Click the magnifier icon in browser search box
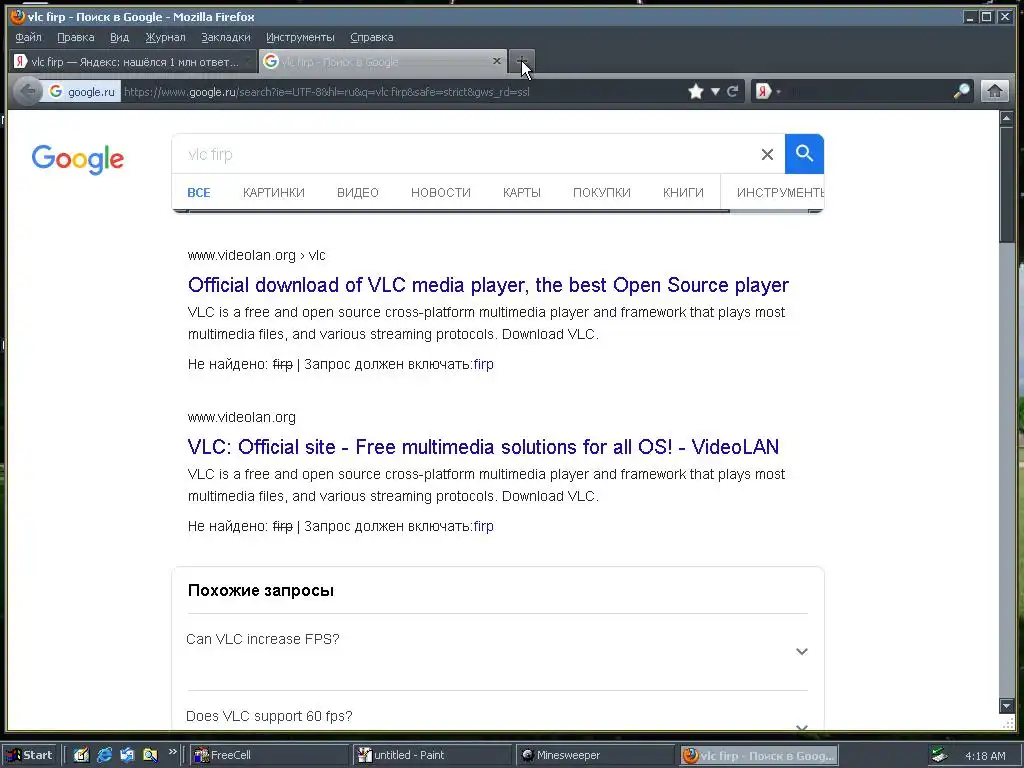This screenshot has height=768, width=1024. point(961,91)
